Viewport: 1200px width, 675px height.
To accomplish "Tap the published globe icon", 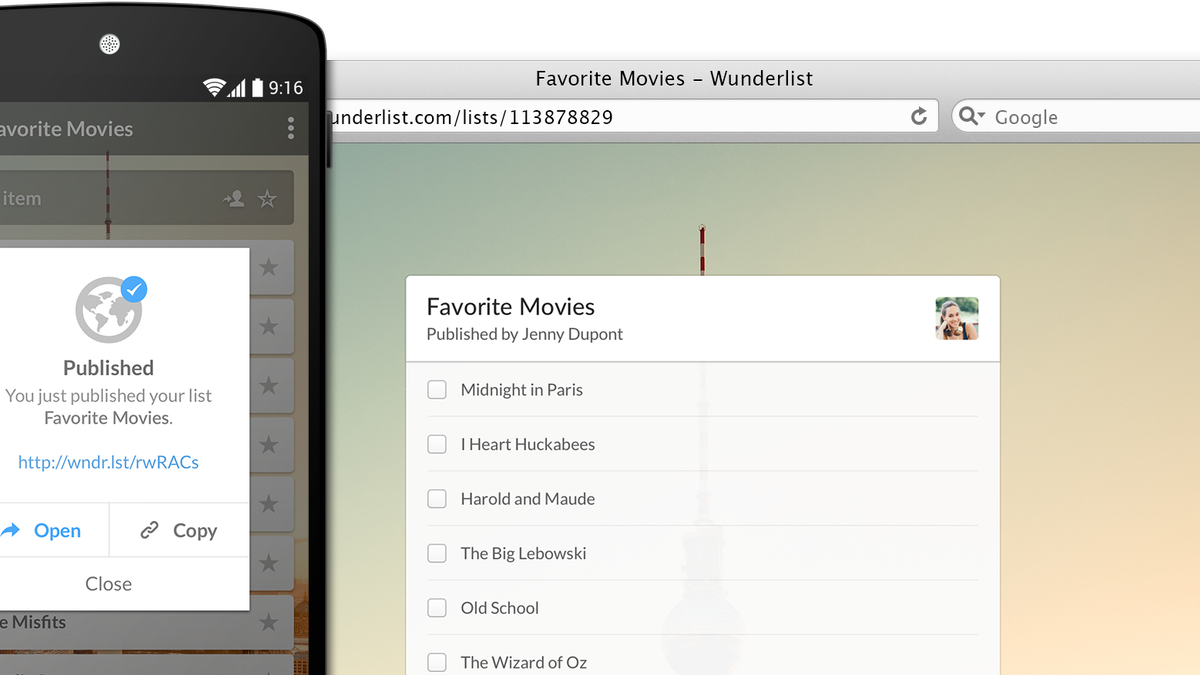I will (110, 310).
